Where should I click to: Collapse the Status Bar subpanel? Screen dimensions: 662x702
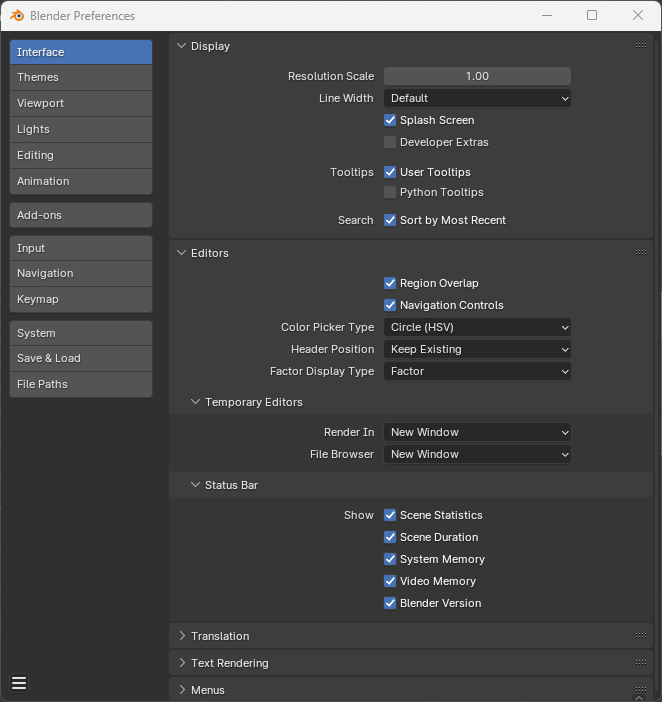pyautogui.click(x=195, y=484)
